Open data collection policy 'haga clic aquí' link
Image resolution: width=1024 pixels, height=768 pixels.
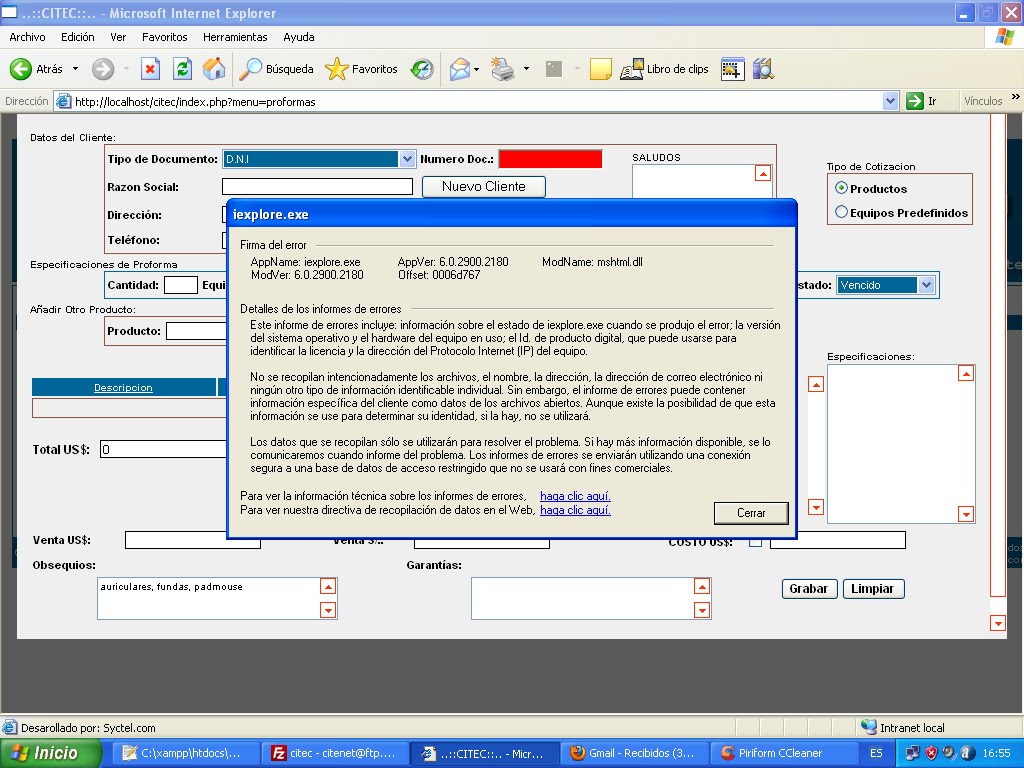click(575, 510)
